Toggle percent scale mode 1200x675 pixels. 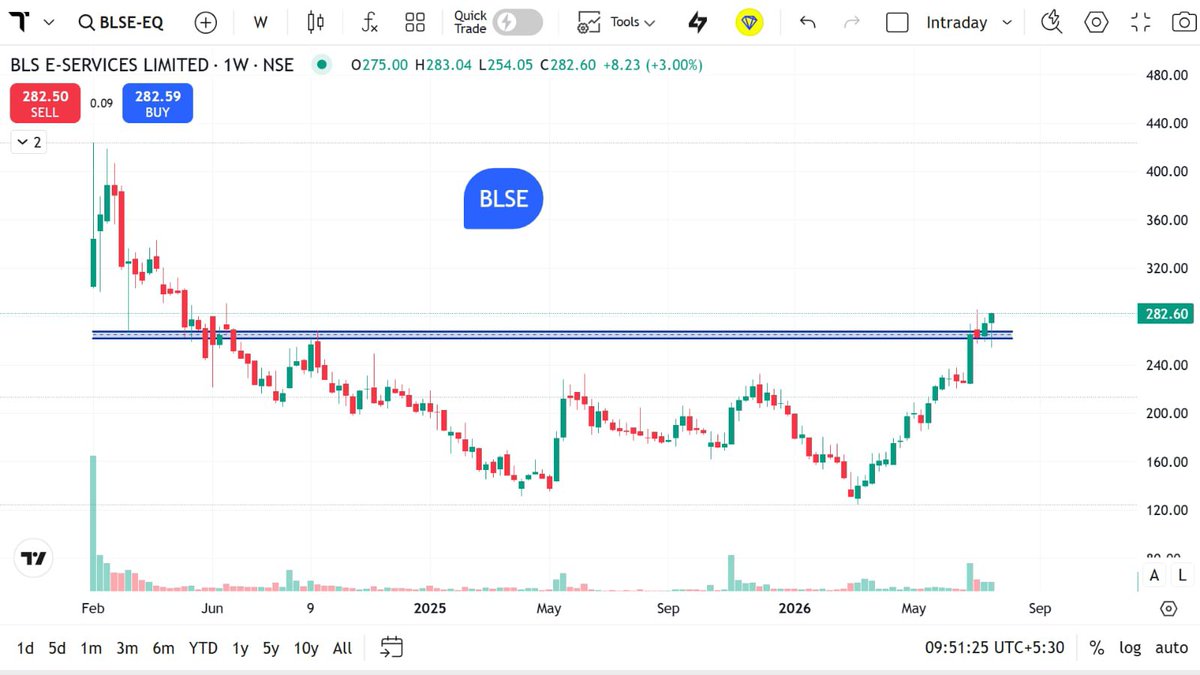click(x=1097, y=648)
